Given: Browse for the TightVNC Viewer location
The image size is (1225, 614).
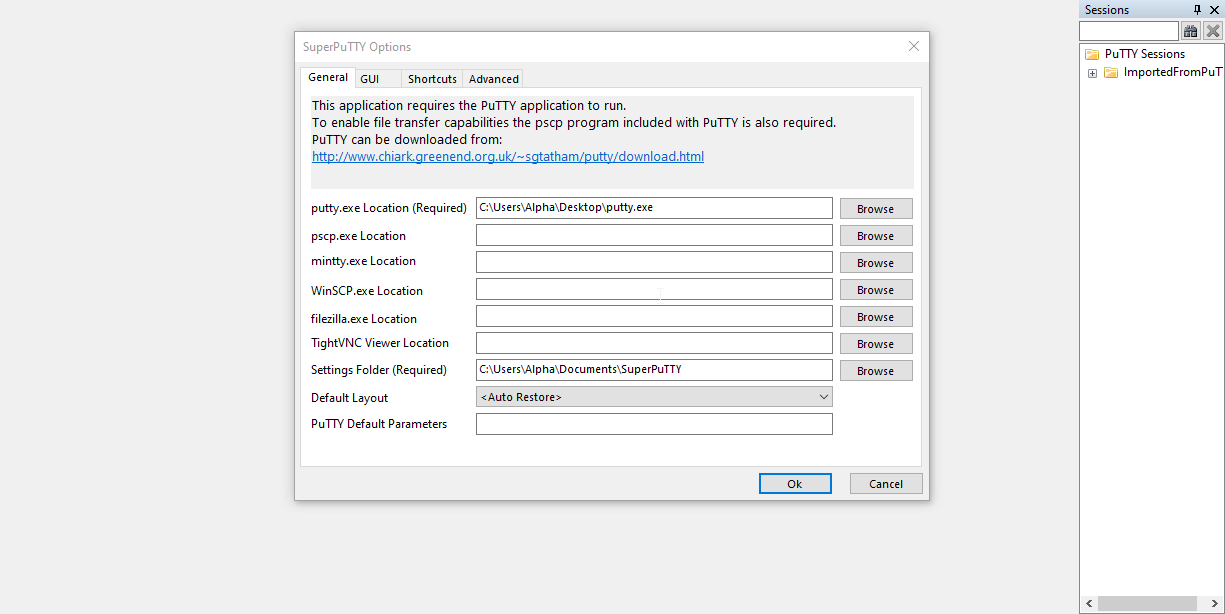Looking at the screenshot, I should tap(875, 343).
